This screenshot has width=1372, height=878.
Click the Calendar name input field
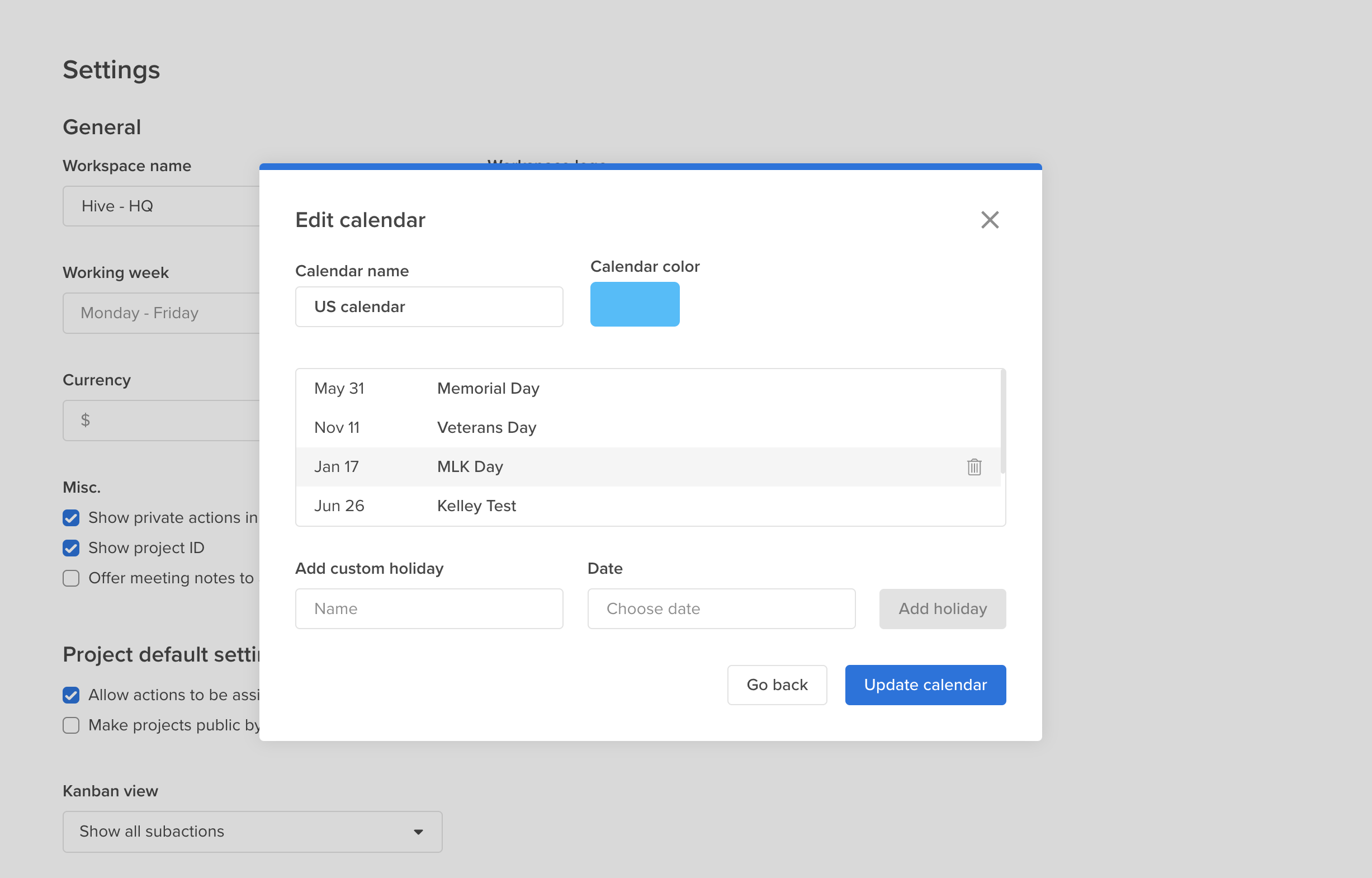[x=429, y=306]
